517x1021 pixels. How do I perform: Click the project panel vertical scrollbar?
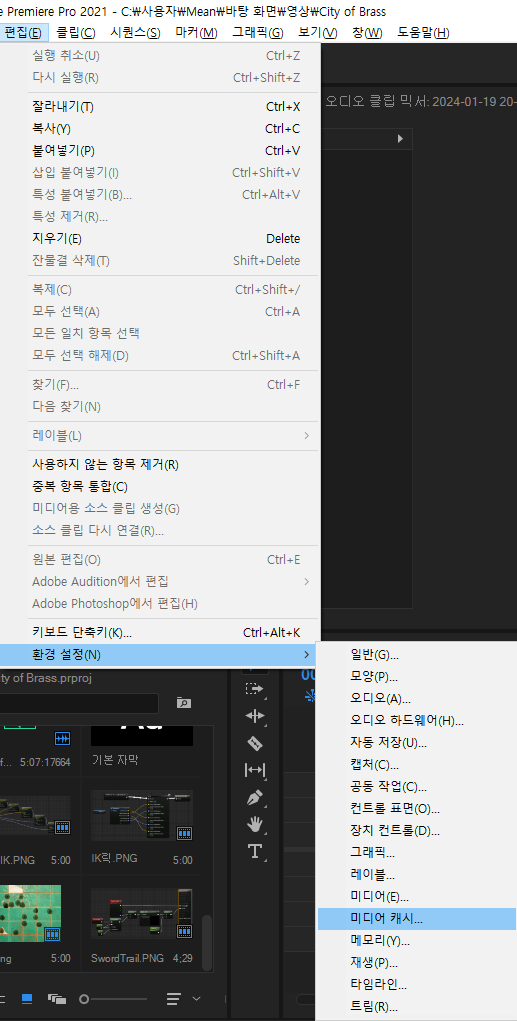(x=207, y=944)
